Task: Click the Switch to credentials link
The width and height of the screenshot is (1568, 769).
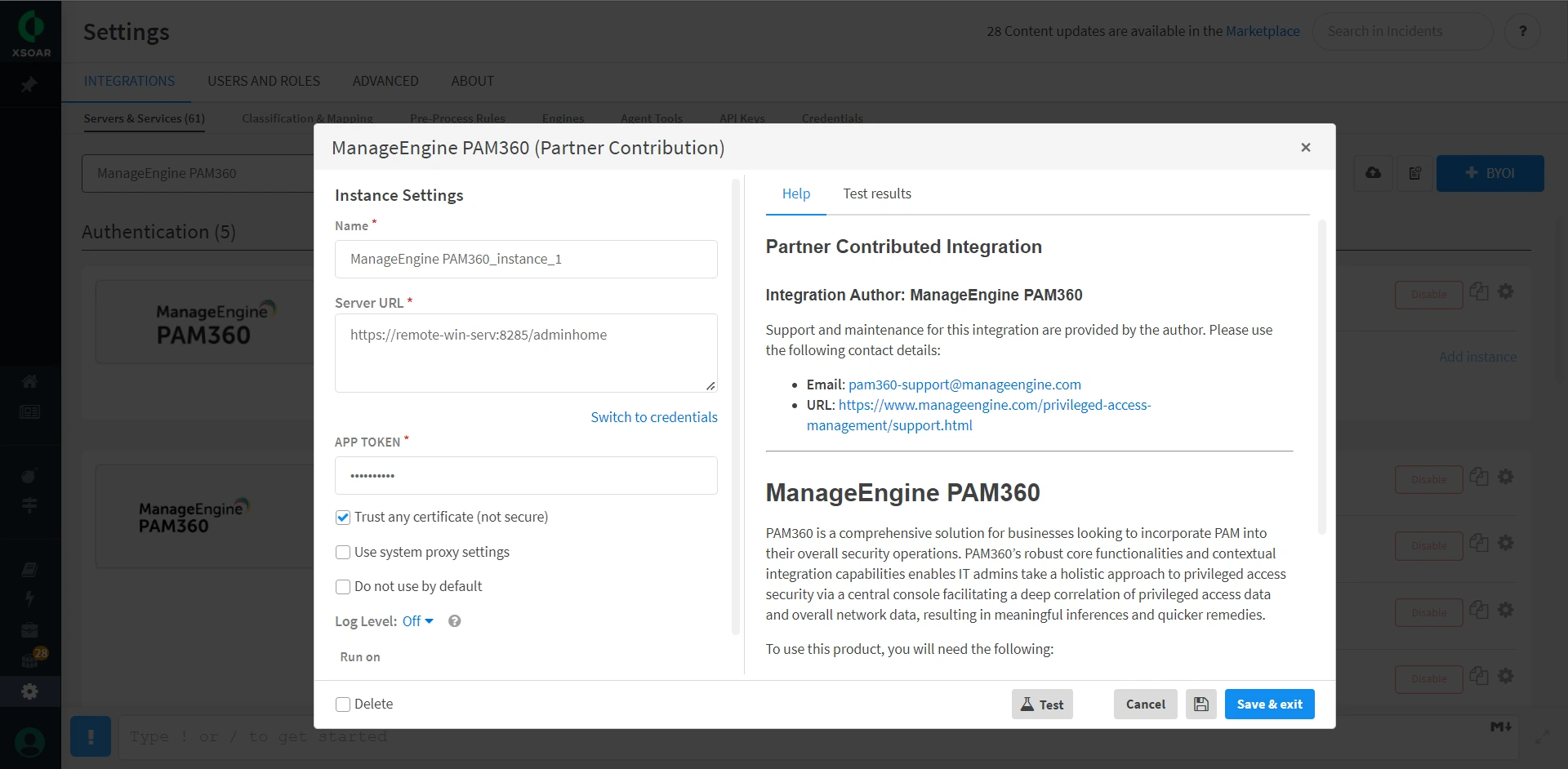Action: 653,417
